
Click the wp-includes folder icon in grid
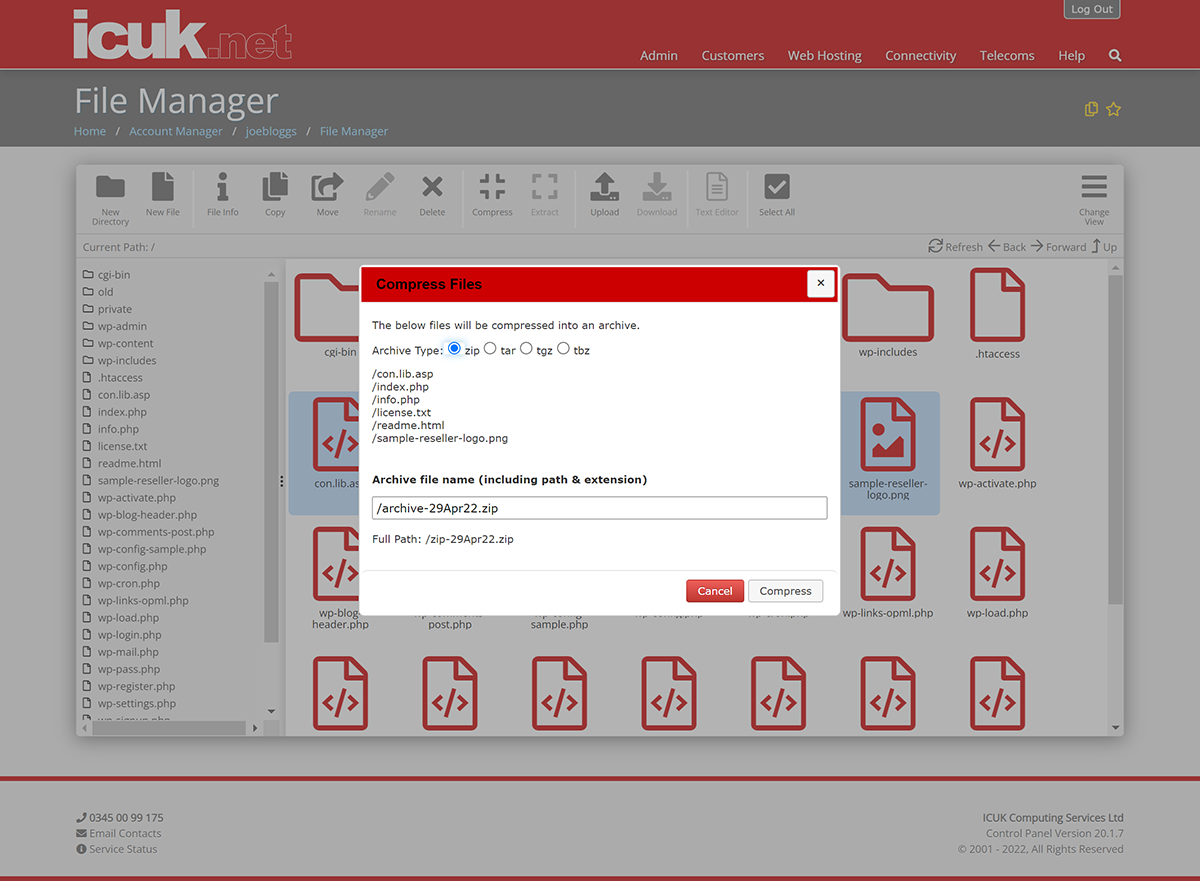[888, 307]
